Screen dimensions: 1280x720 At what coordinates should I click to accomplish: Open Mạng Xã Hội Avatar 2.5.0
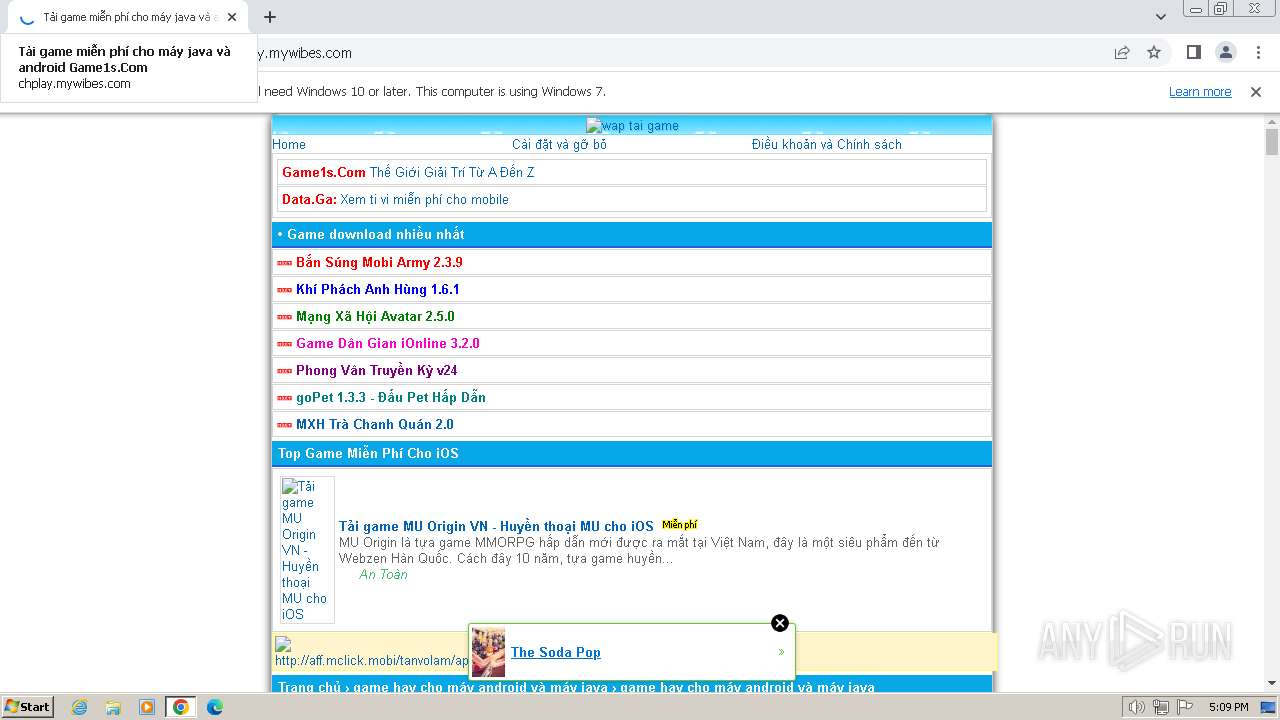tap(375, 316)
